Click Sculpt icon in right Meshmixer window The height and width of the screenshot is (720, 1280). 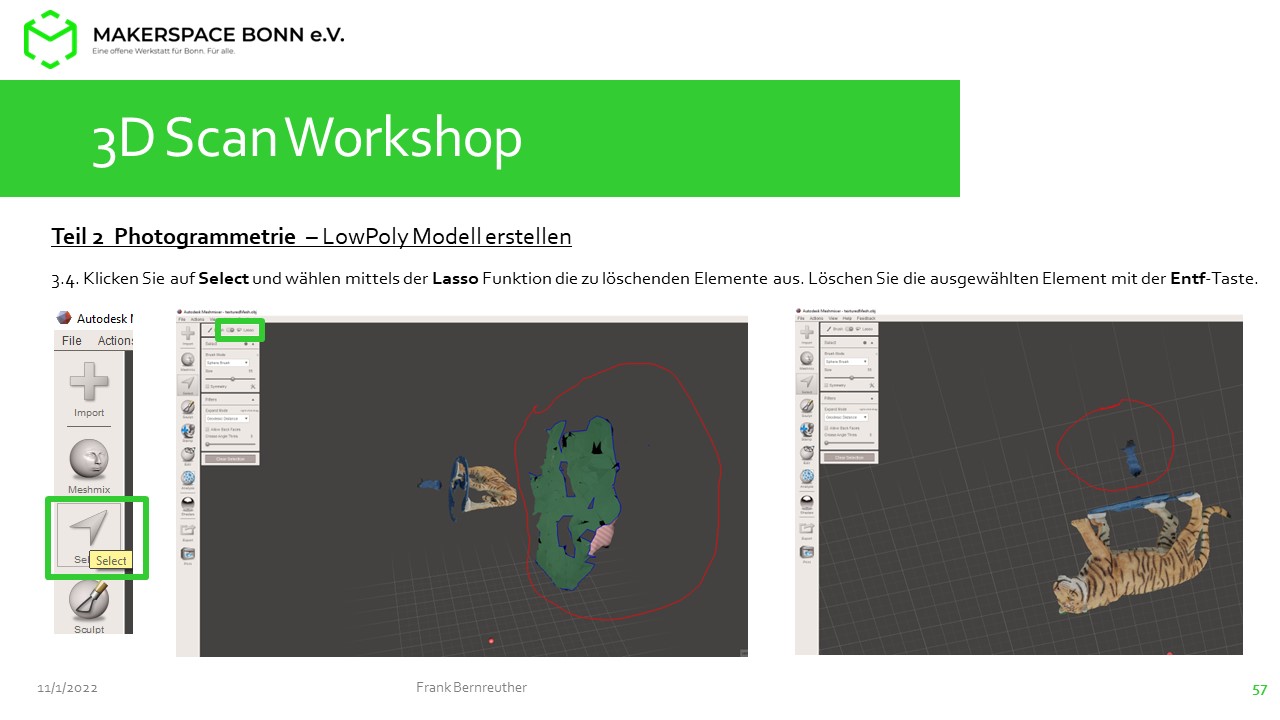(807, 405)
